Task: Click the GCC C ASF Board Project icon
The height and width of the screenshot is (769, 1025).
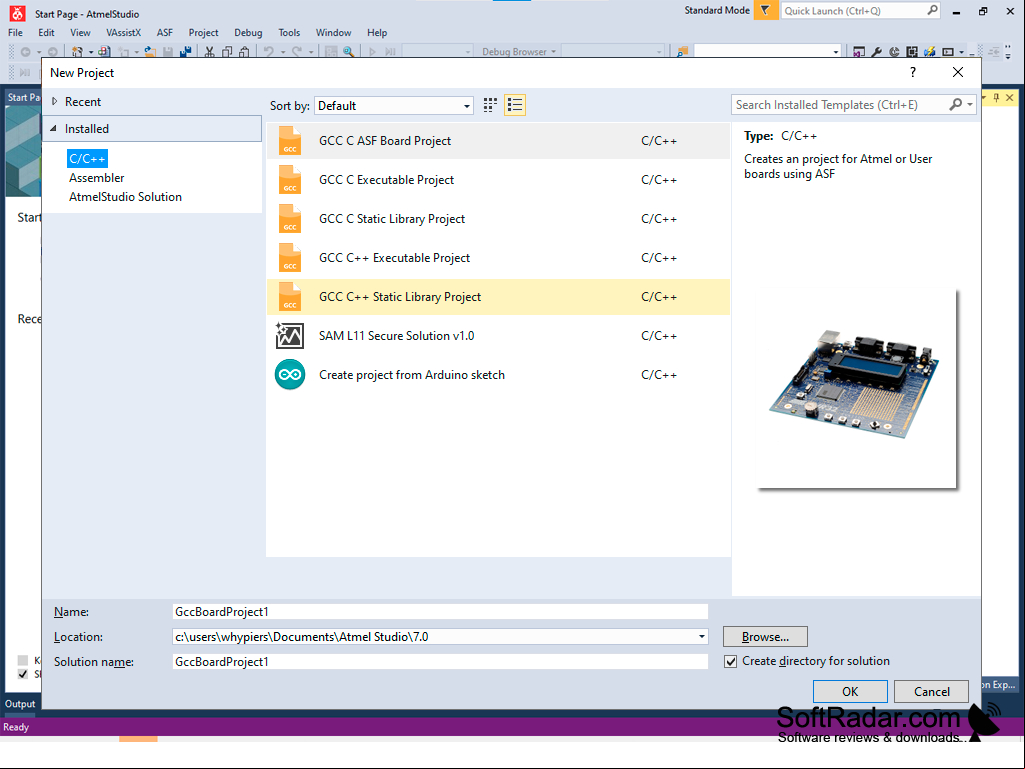Action: [x=290, y=141]
